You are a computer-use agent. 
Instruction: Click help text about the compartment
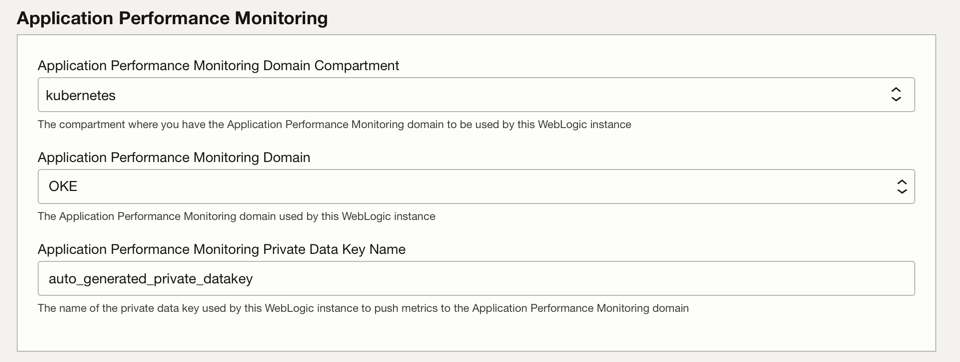(334, 124)
